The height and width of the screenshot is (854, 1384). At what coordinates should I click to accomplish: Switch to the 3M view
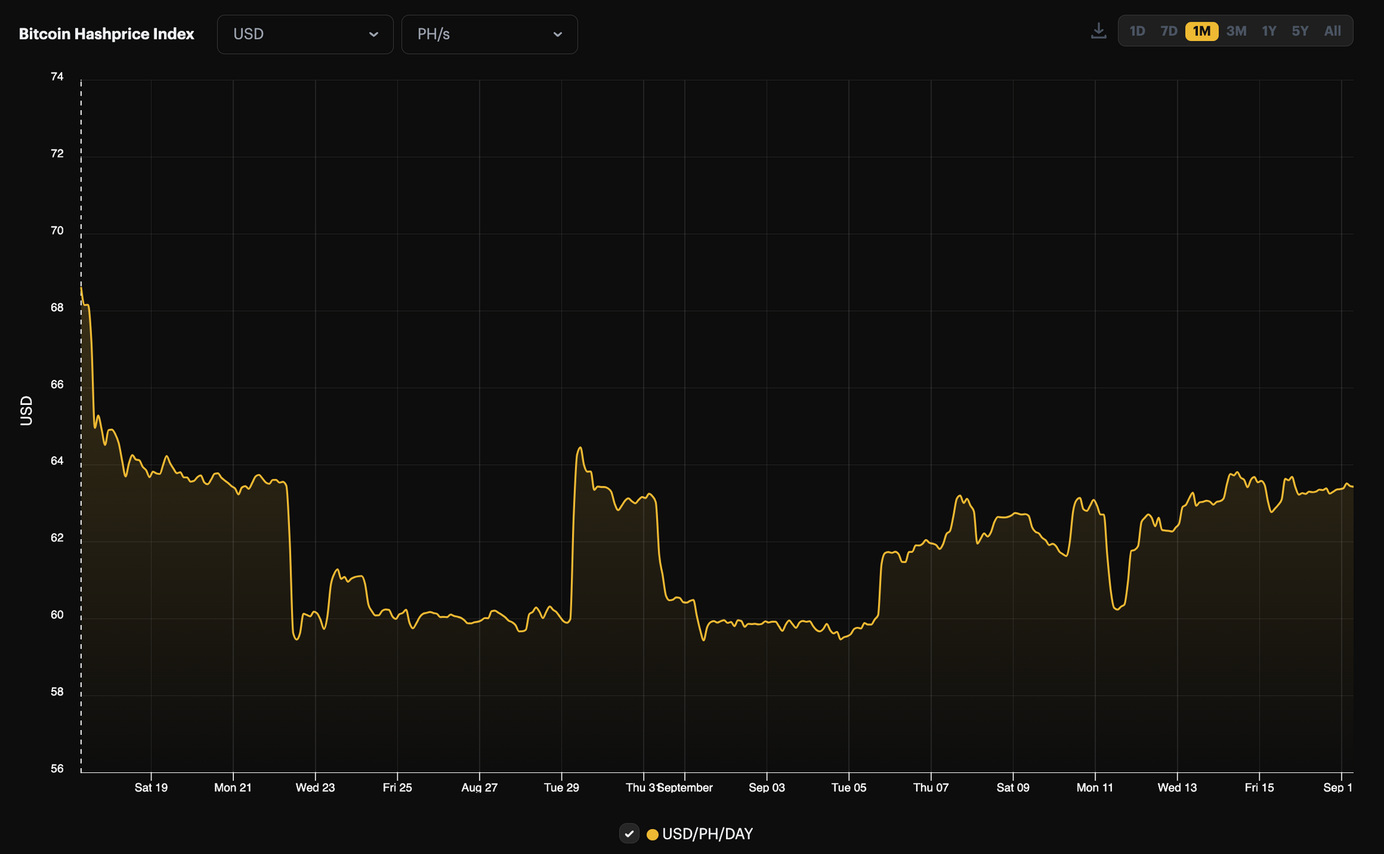pyautogui.click(x=1236, y=31)
